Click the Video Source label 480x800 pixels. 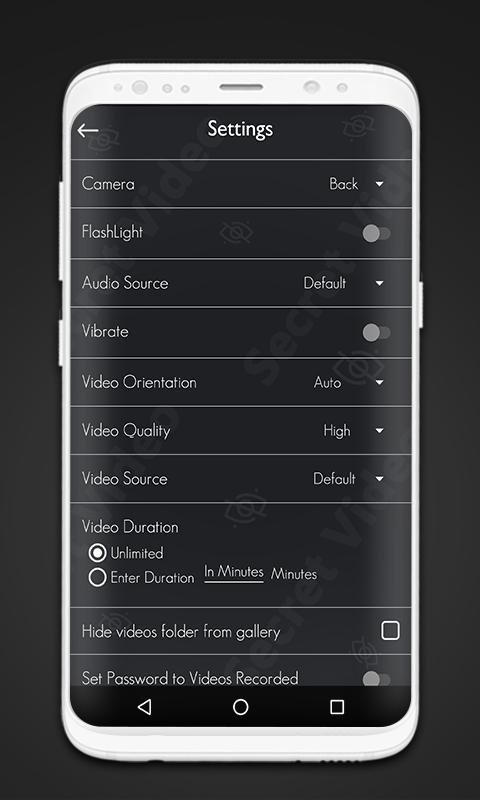point(124,479)
